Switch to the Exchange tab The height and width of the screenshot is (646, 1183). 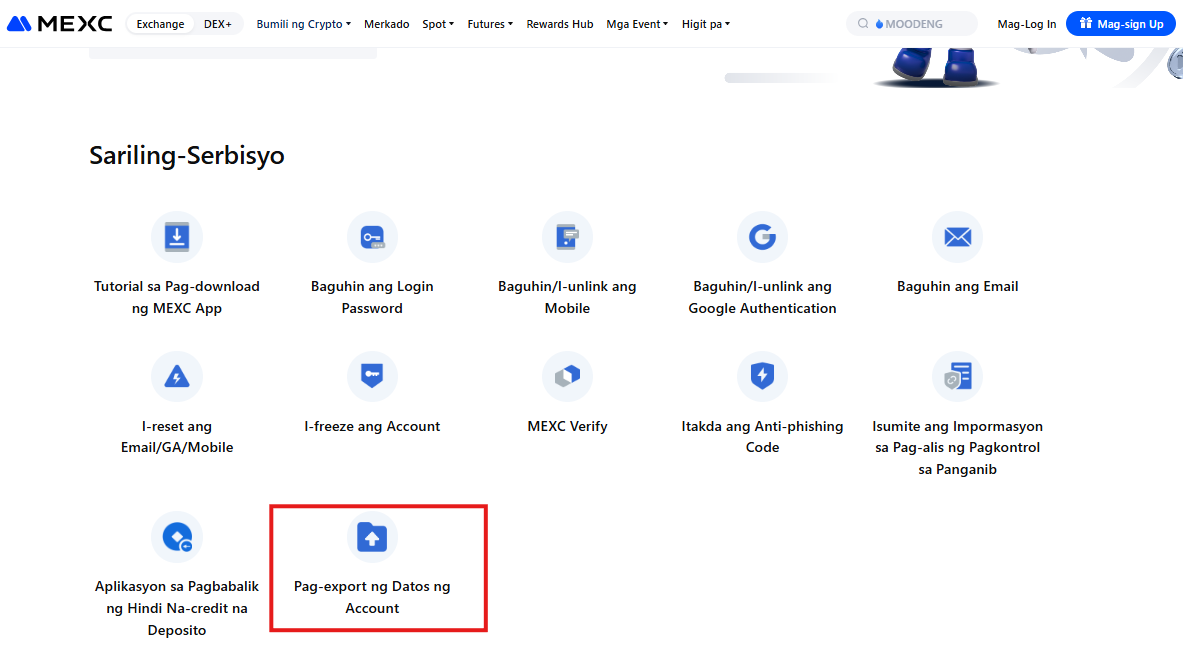tap(160, 24)
